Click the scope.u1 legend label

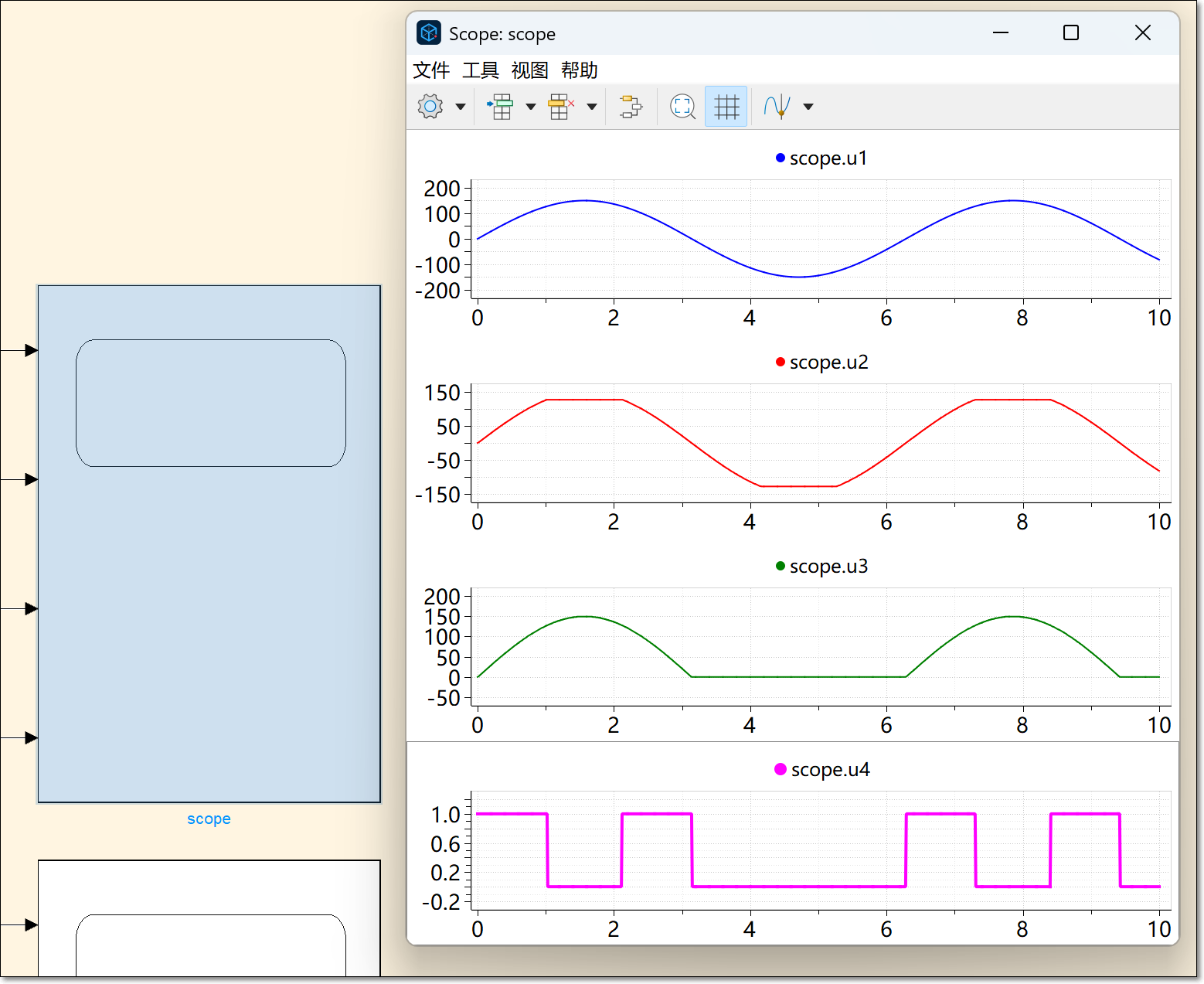click(x=828, y=158)
